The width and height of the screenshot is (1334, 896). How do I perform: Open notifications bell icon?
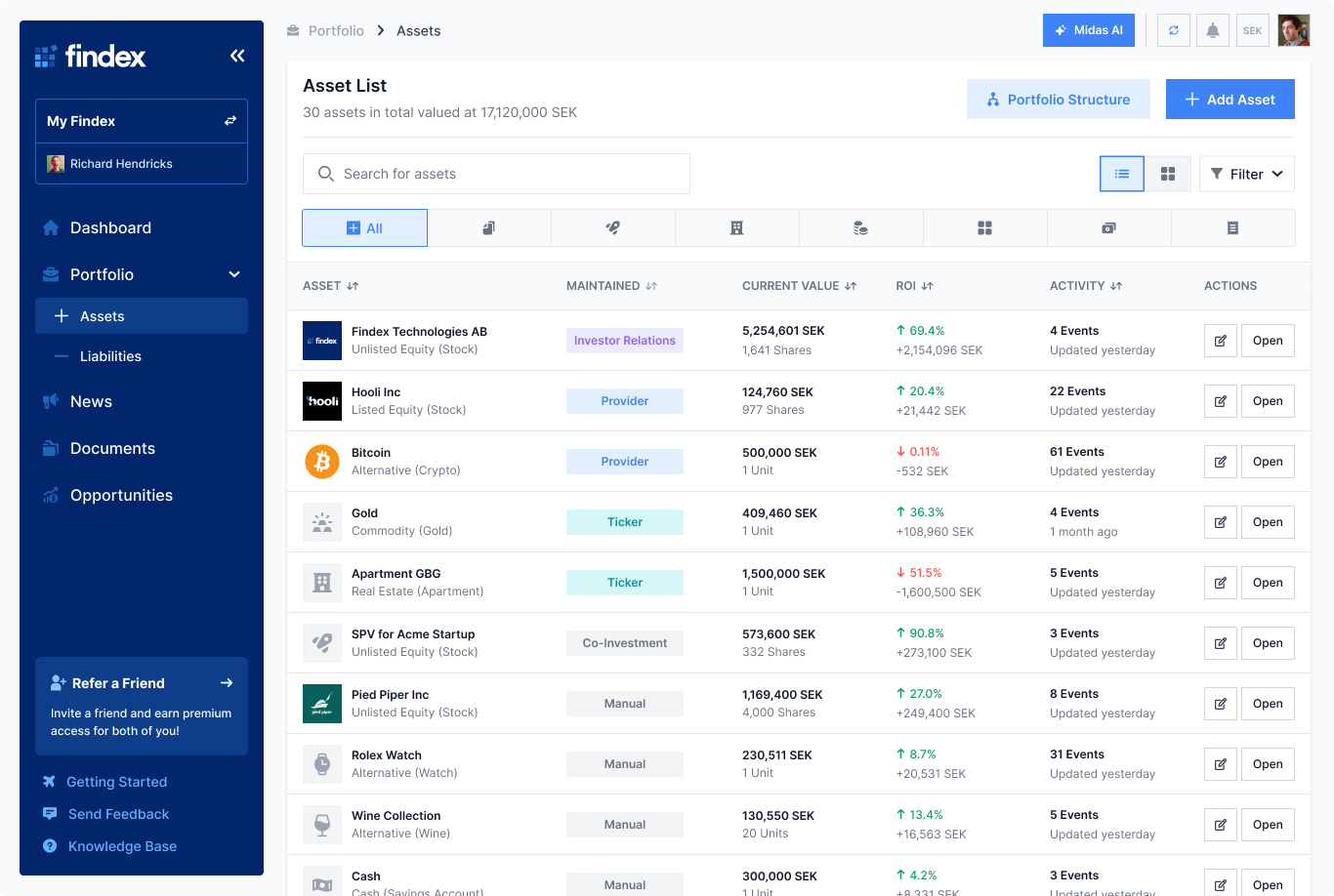point(1213,30)
